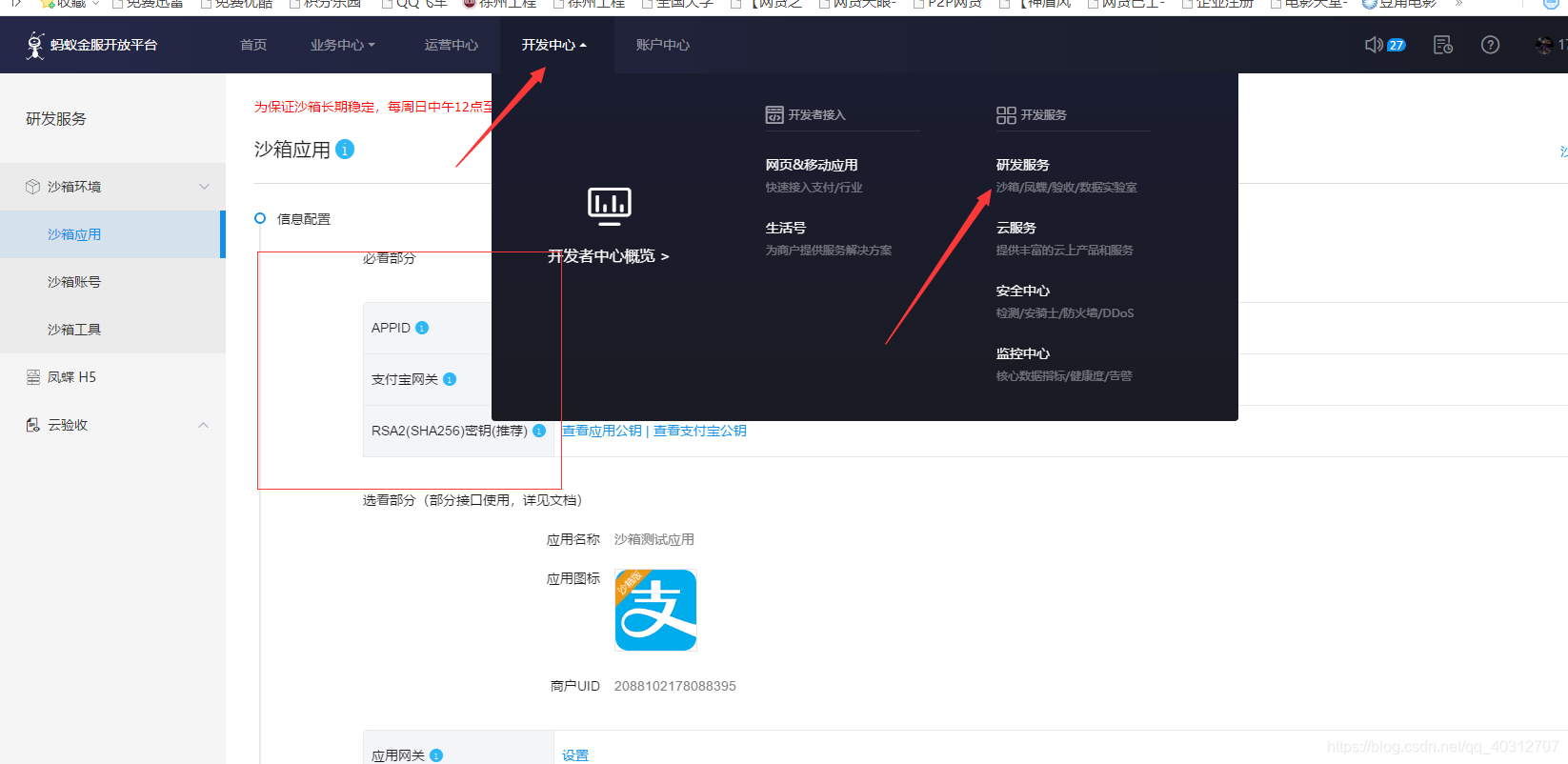Click the info badge next to 沙箱应用 title
1568x764 pixels.
345,150
